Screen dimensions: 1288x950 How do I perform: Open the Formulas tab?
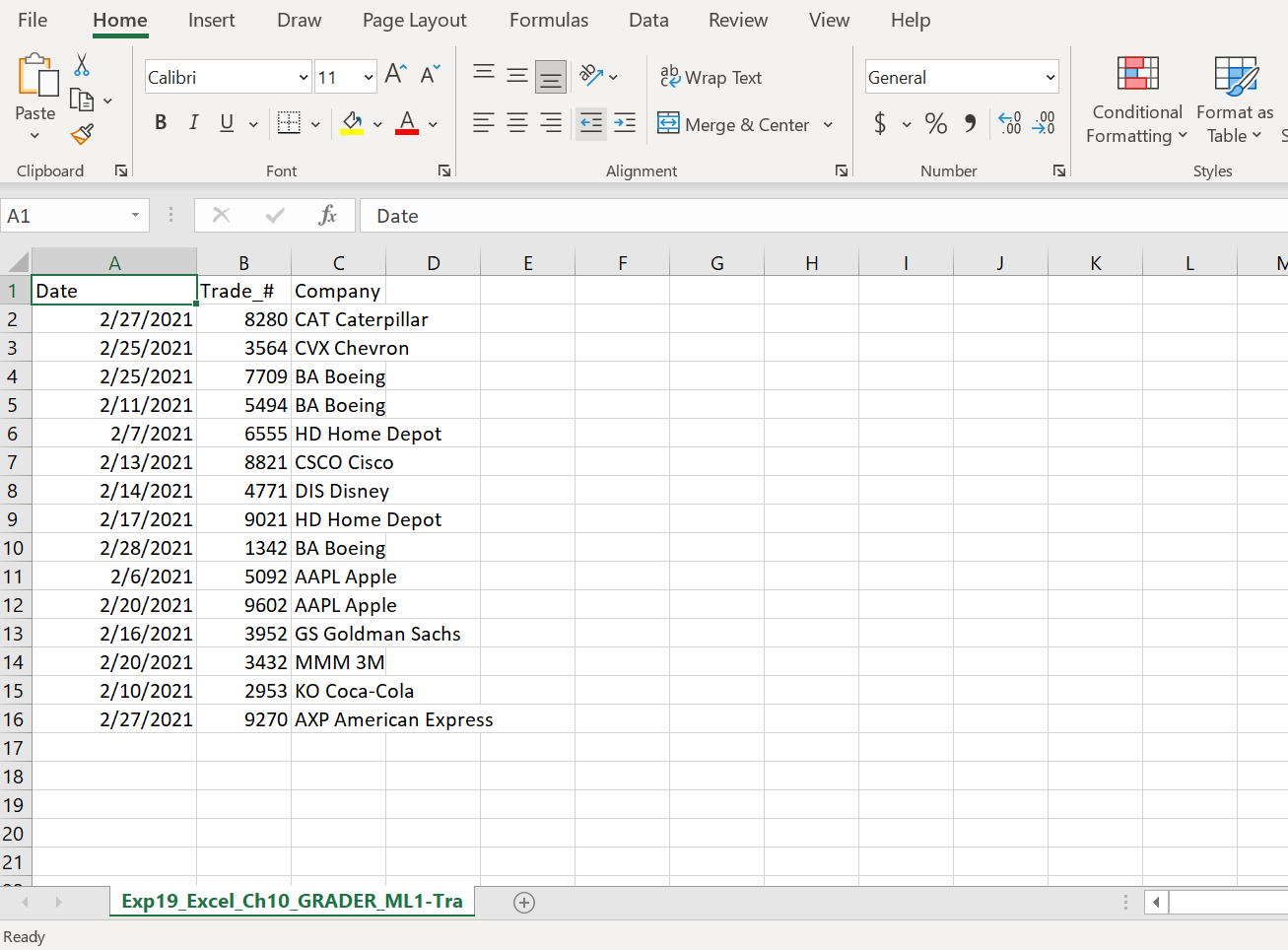click(549, 20)
